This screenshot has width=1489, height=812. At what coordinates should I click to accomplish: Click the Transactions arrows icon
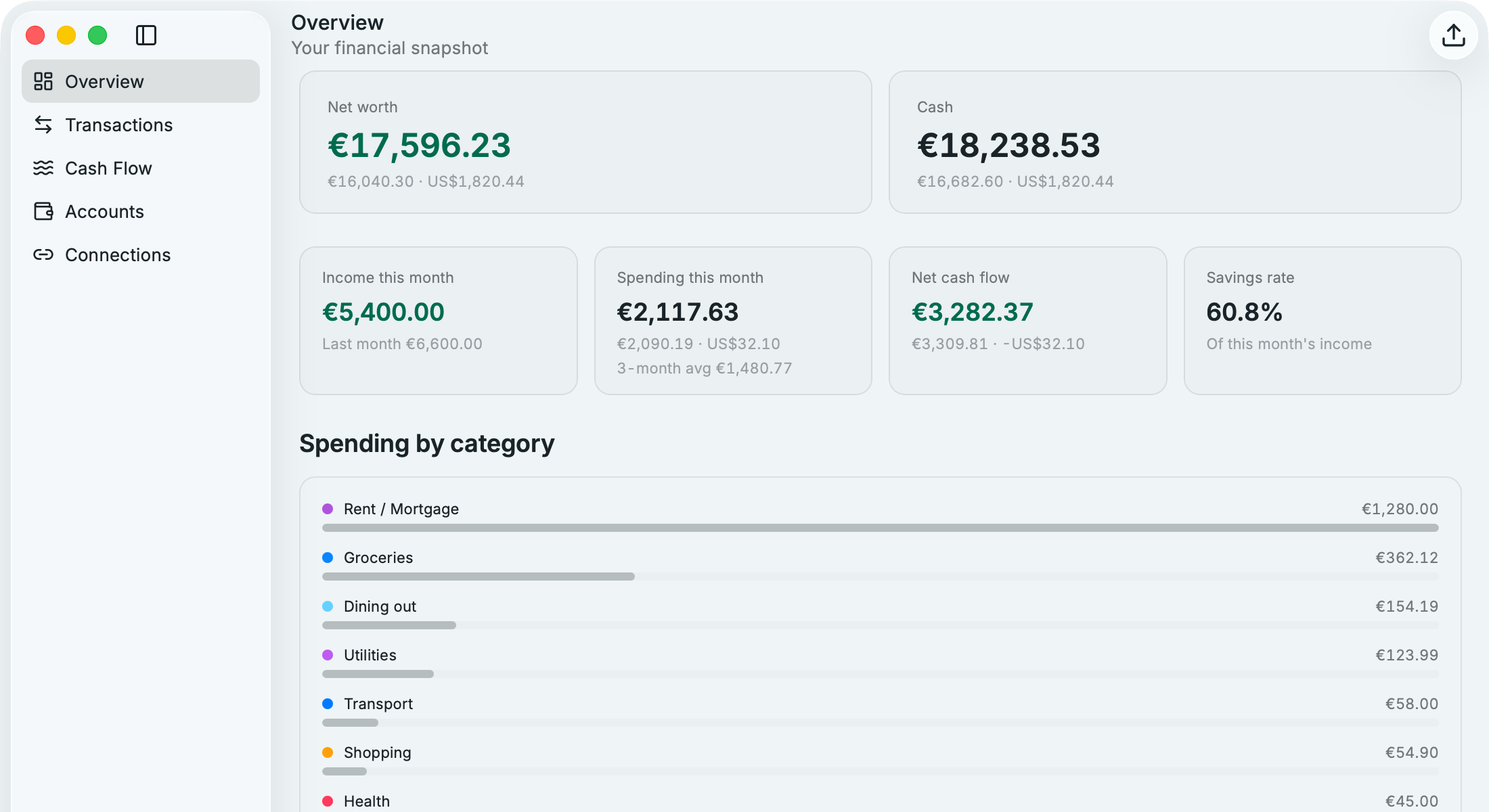point(43,125)
